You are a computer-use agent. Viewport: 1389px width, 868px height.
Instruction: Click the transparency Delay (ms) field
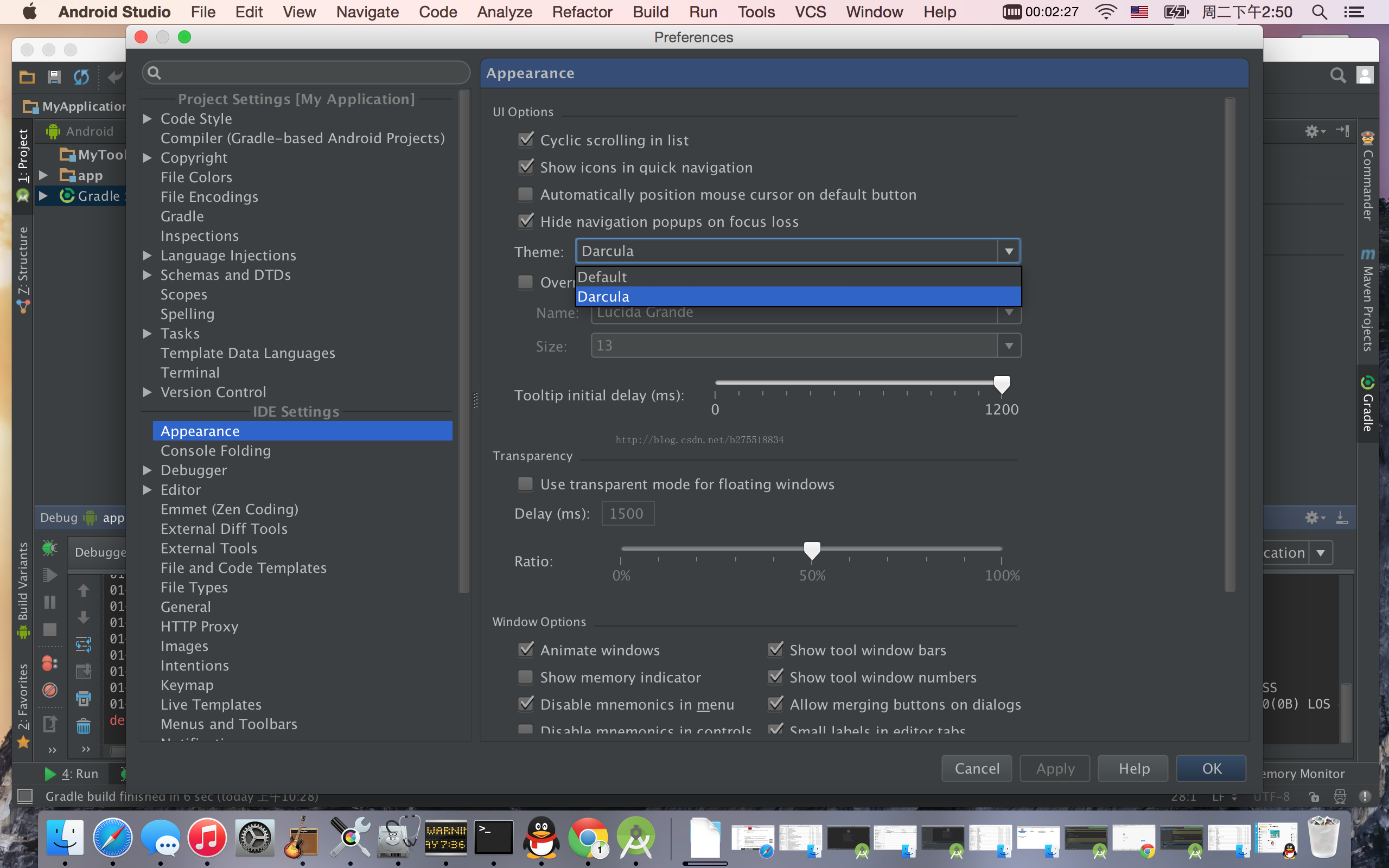click(627, 513)
